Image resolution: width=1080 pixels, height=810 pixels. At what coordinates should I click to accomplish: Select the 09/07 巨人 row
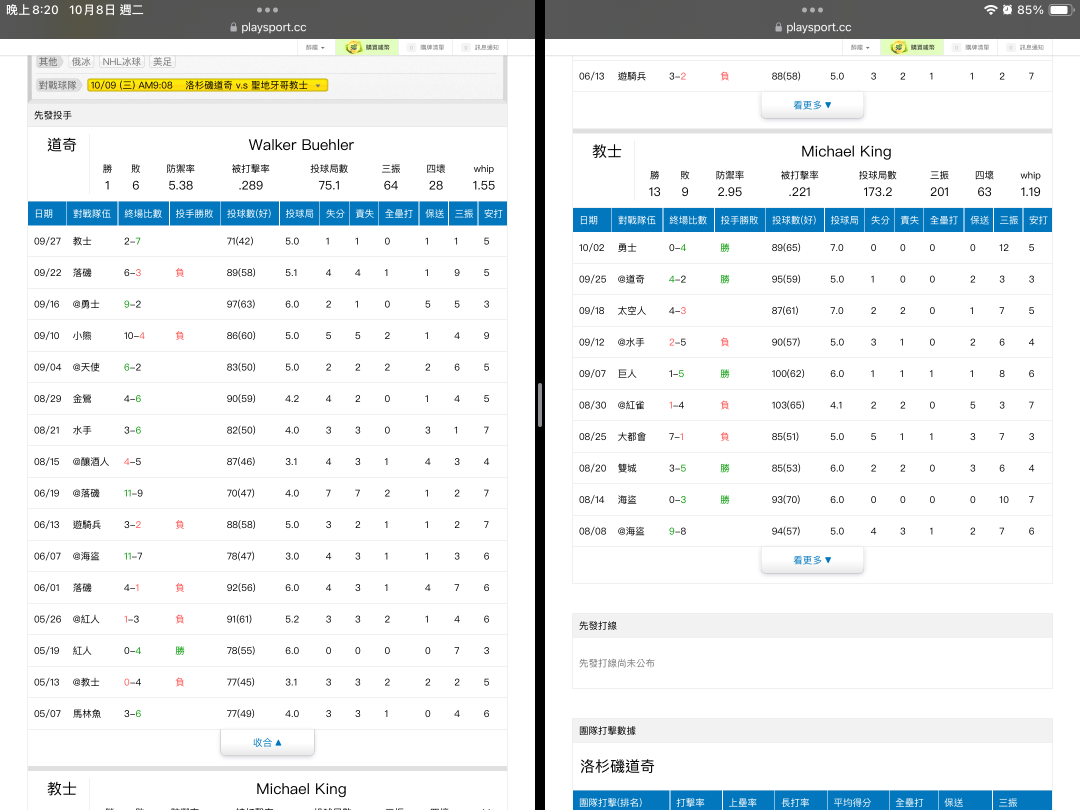point(812,373)
